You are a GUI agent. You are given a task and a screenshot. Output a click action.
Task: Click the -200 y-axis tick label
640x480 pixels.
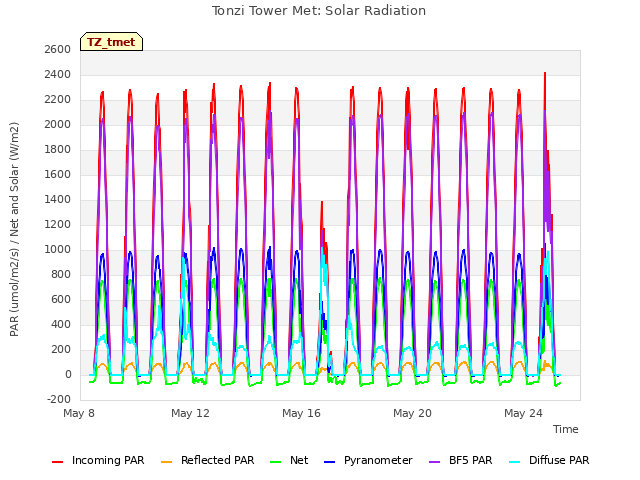[x=59, y=400]
